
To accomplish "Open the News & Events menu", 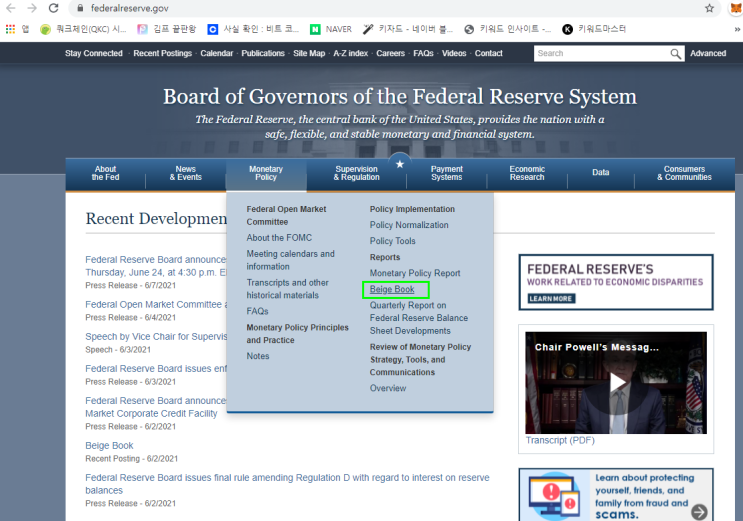I will point(186,173).
